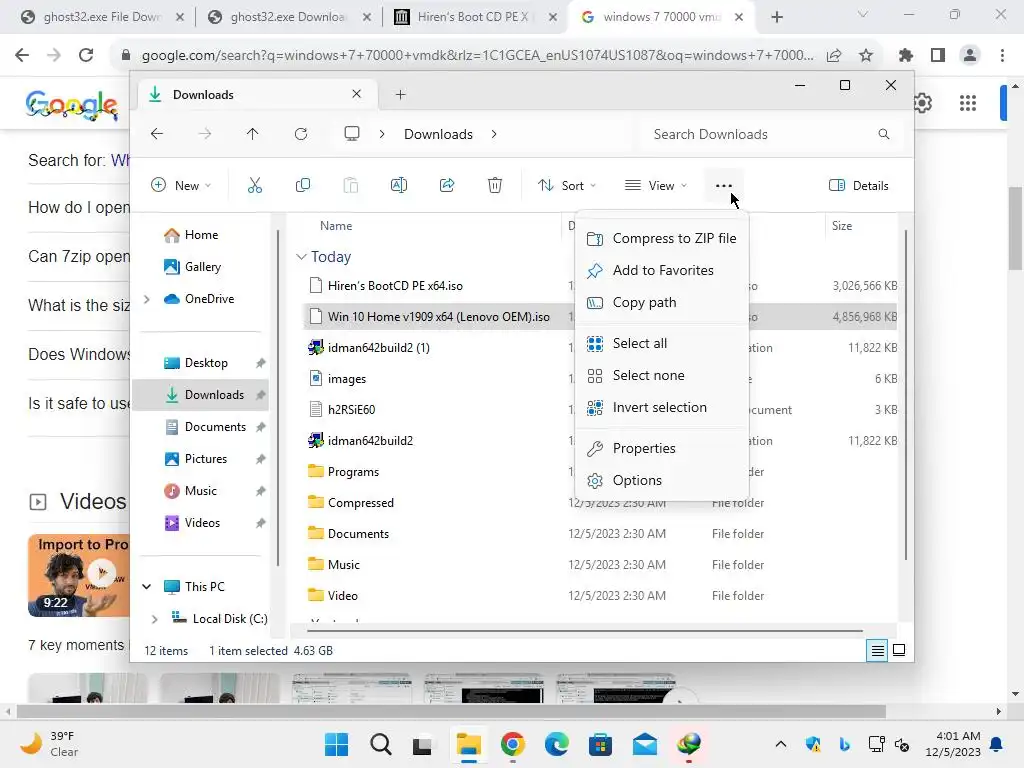Unpin Documents from quick access pin icon
Screen dimensions: 1024x768
coord(261,427)
